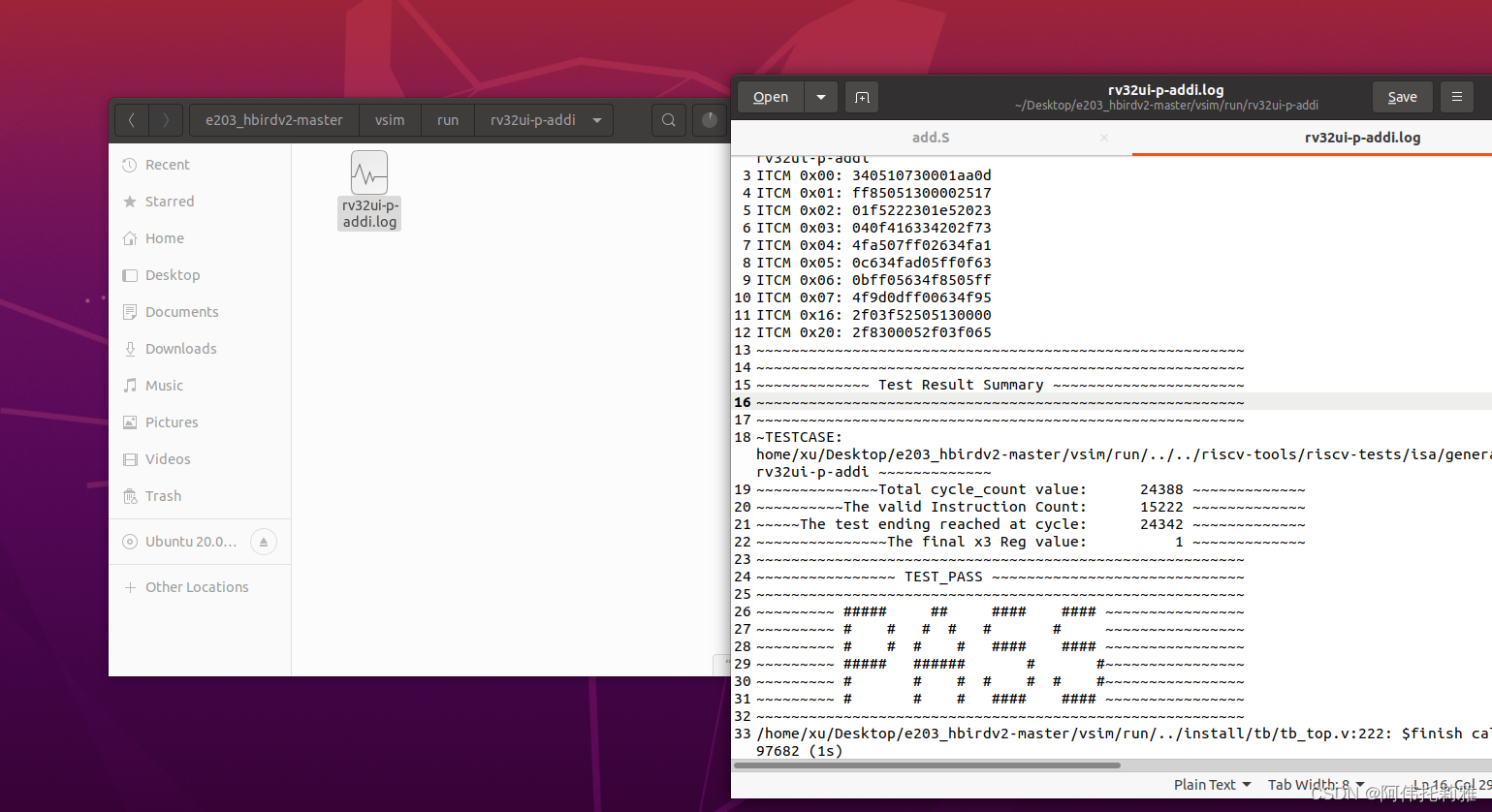Click the Test Result Summary line
Viewport: 1492px width, 812px height.
[1000, 385]
